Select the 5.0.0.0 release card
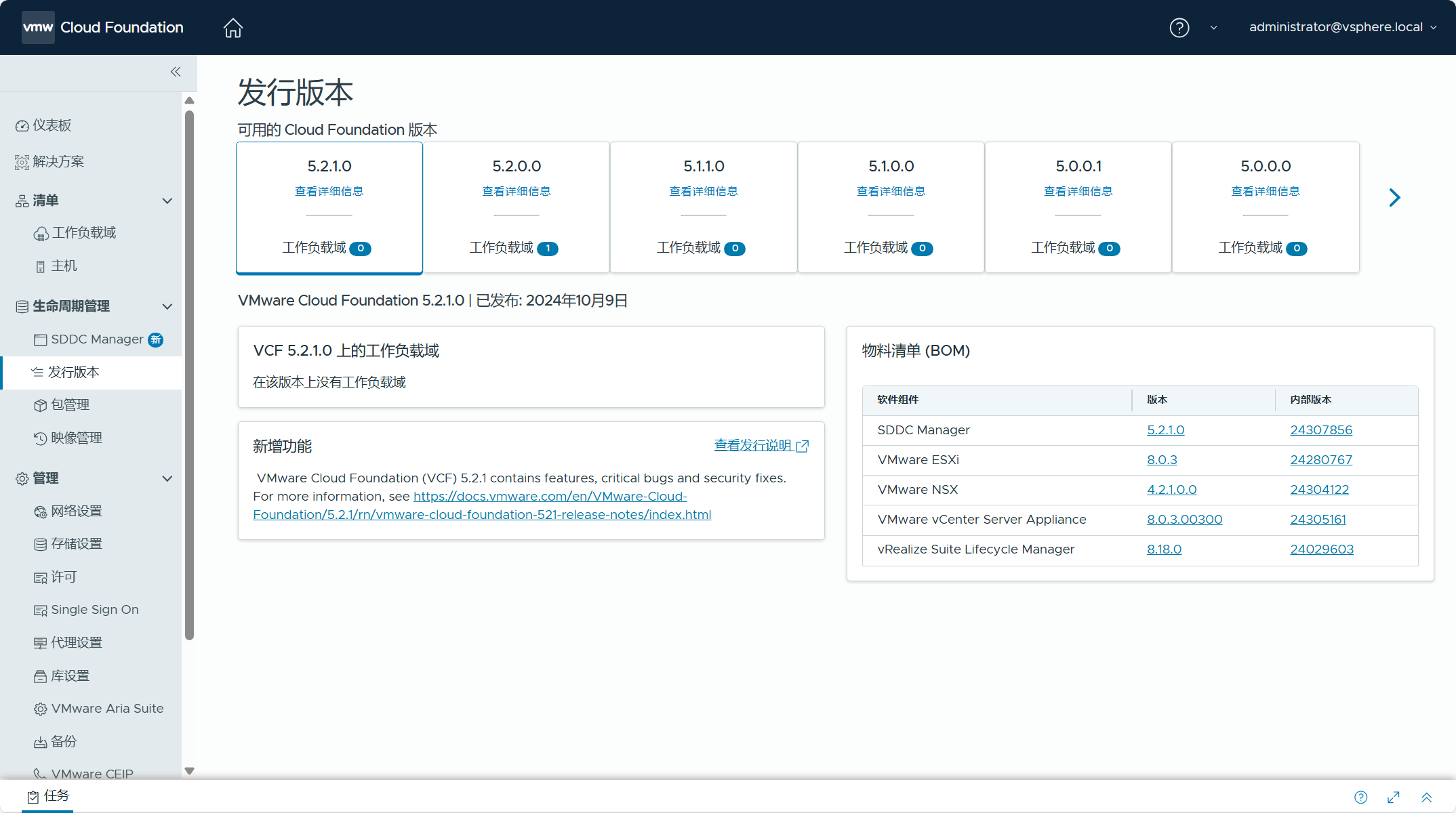 [1266, 207]
